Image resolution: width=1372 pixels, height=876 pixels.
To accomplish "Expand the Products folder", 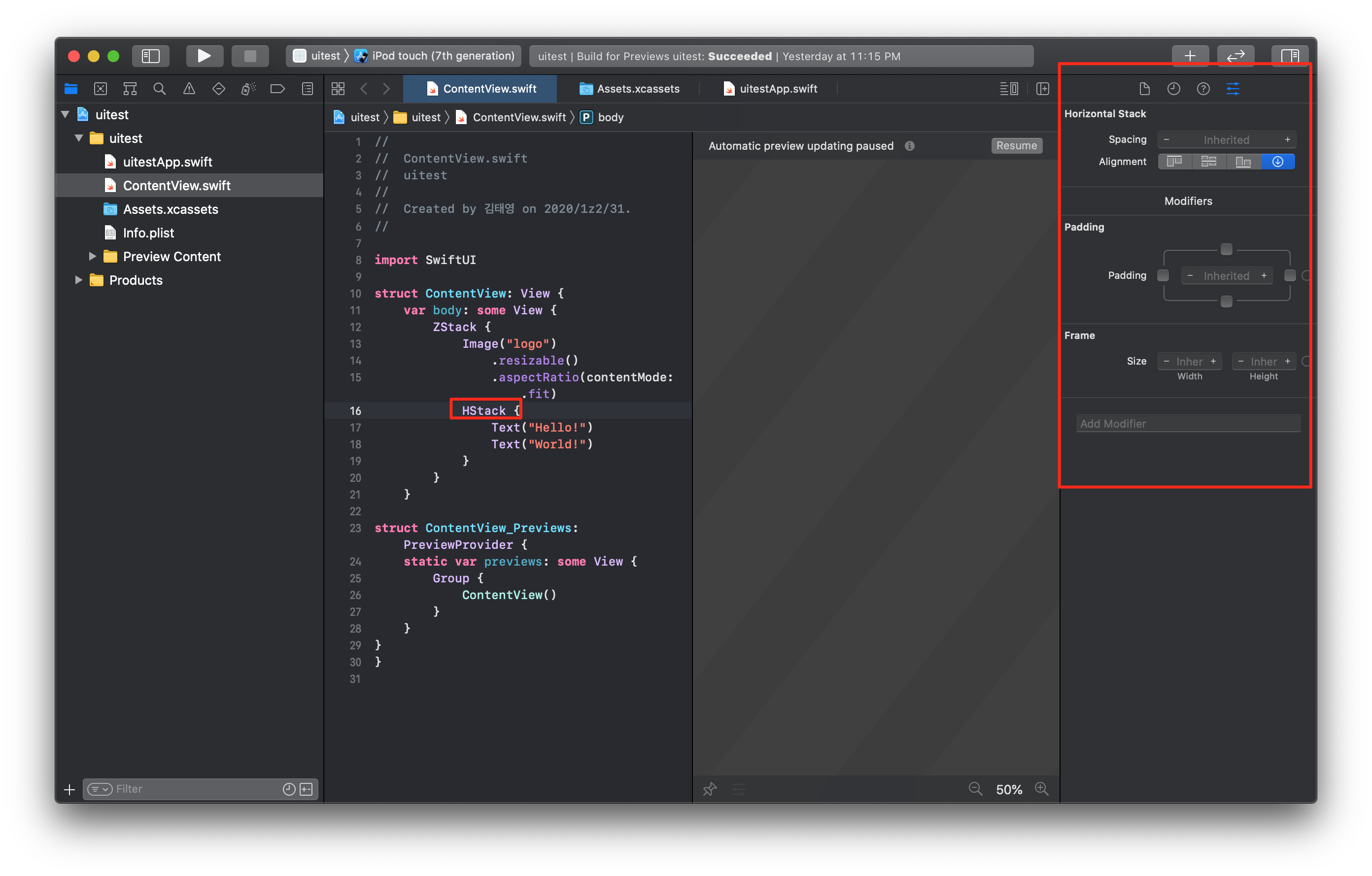I will [79, 280].
